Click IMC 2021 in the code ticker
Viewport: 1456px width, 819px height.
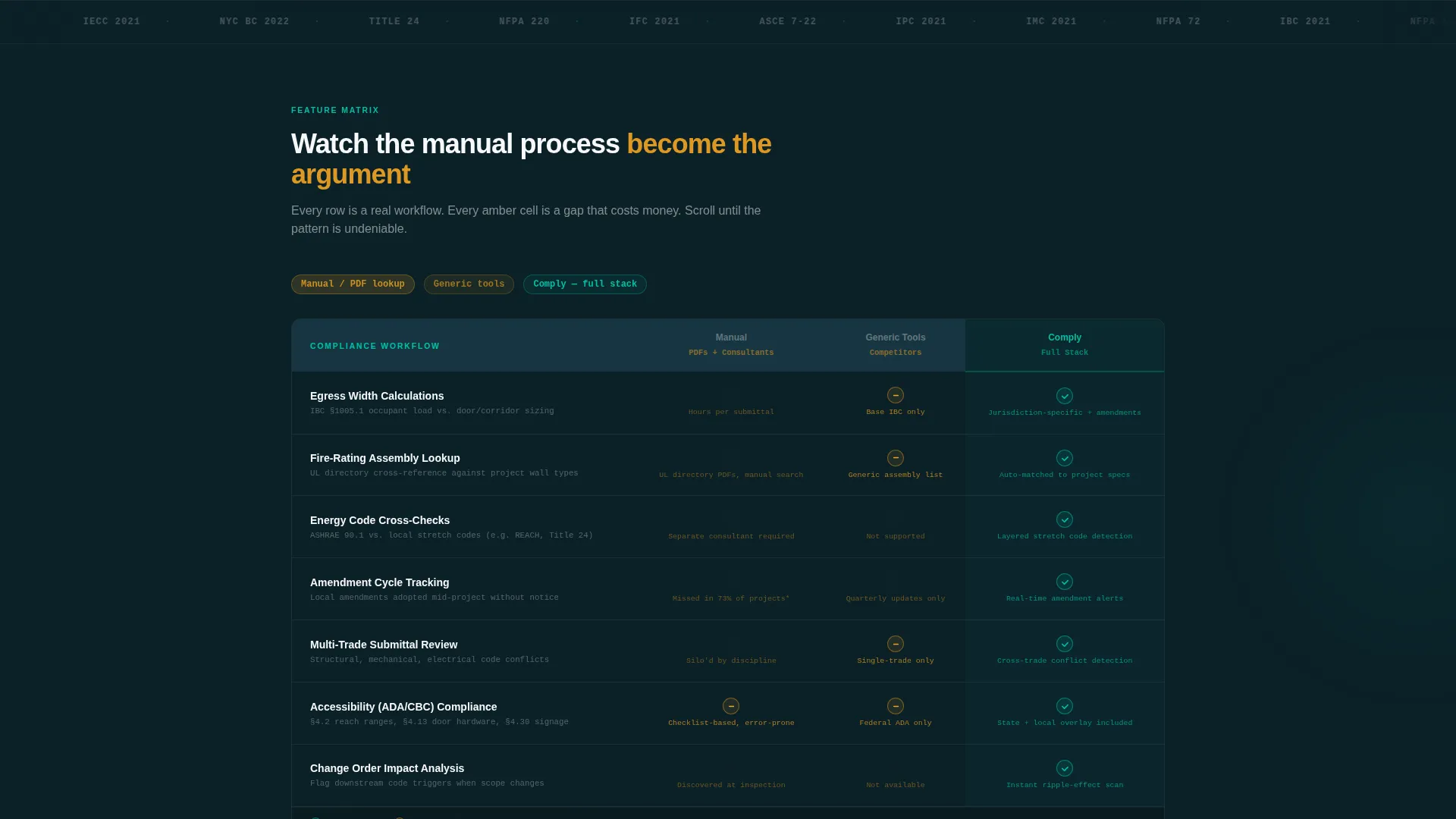tap(1051, 21)
